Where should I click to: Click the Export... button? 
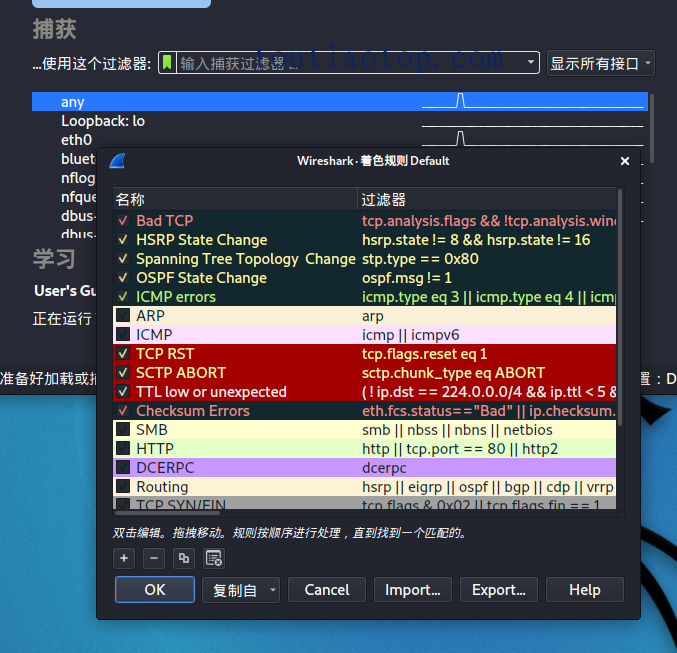(499, 590)
